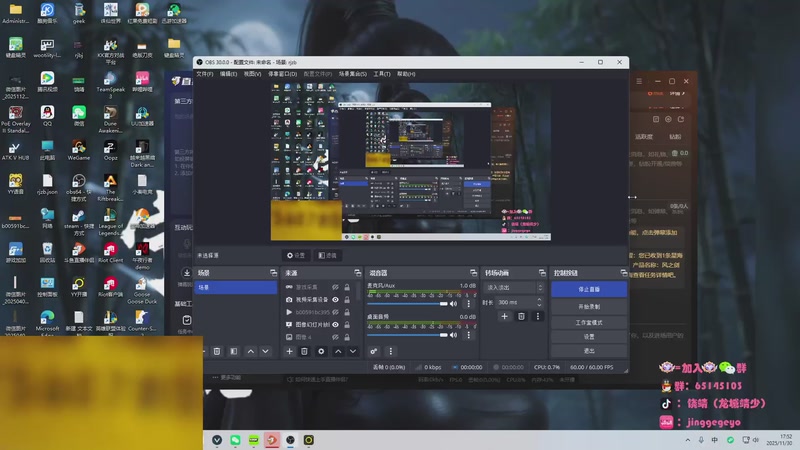
Task: Open QQ desktop icon
Action: click(x=47, y=115)
